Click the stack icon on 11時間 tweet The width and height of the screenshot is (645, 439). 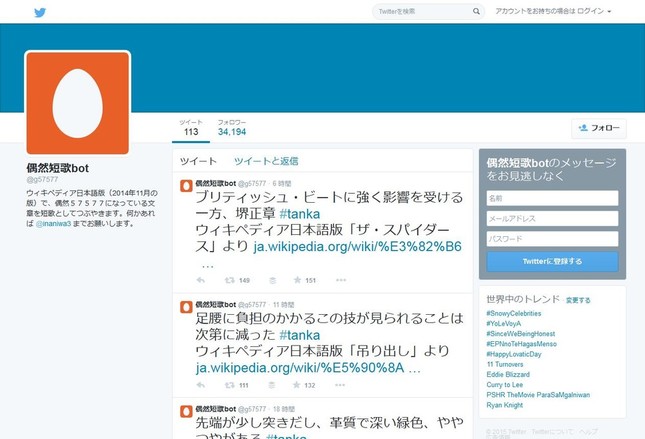pos(271,385)
